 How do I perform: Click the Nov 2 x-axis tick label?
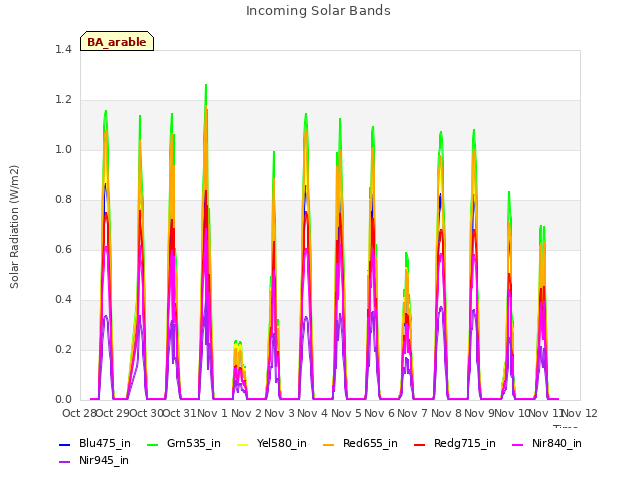pyautogui.click(x=246, y=413)
